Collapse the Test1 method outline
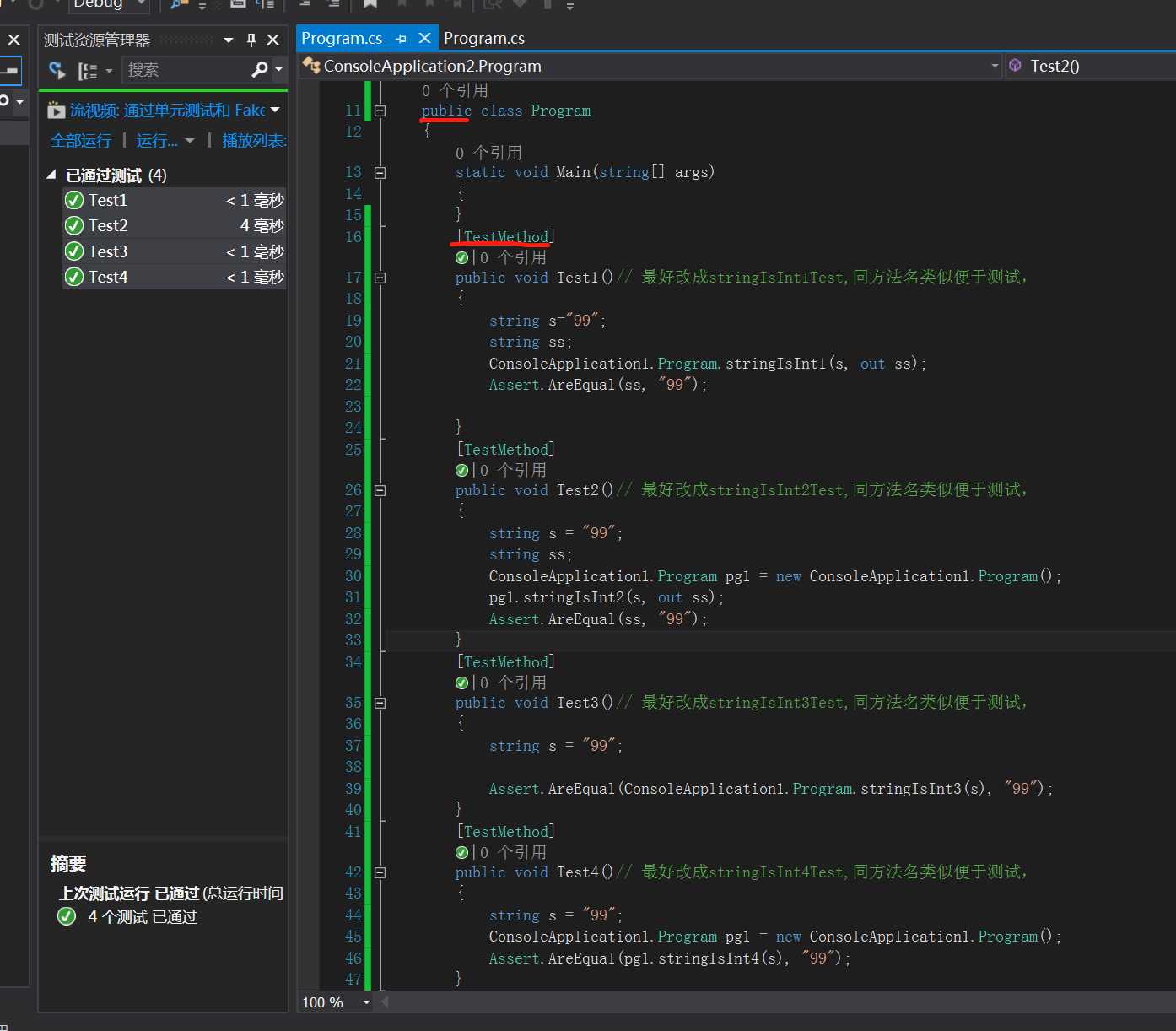1176x1031 pixels. tap(380, 278)
